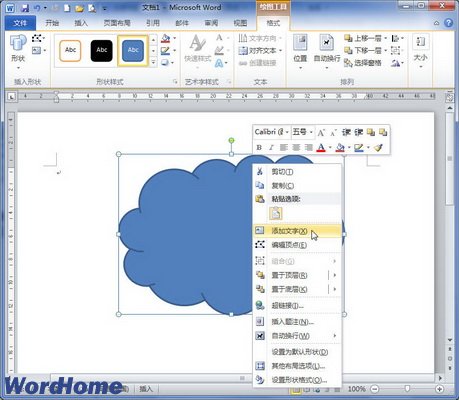Viewport: 459px width, 400px height.
Task: Open the Position (位置) ribbon button
Action: (x=300, y=51)
